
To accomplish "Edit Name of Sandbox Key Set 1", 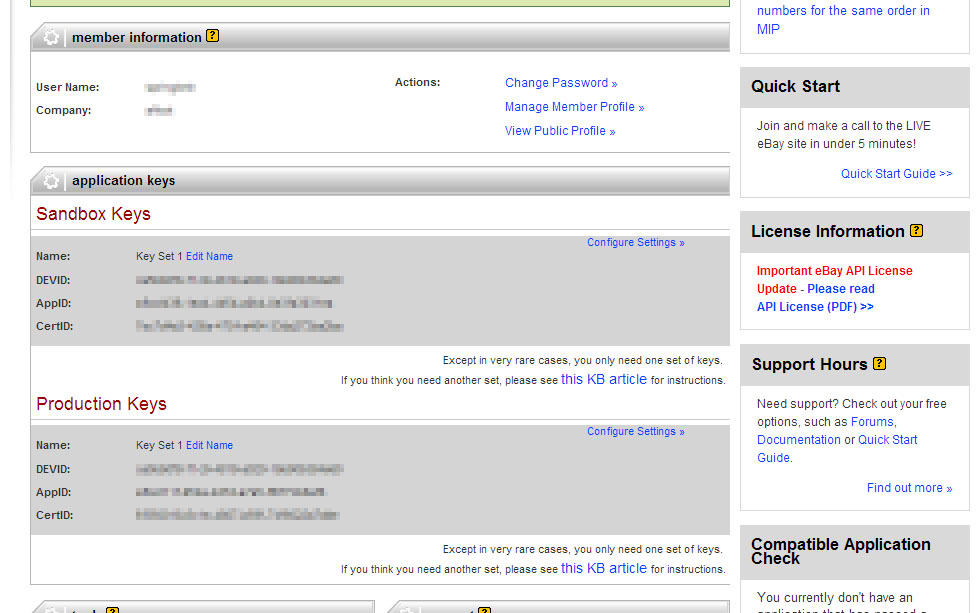I will [209, 256].
